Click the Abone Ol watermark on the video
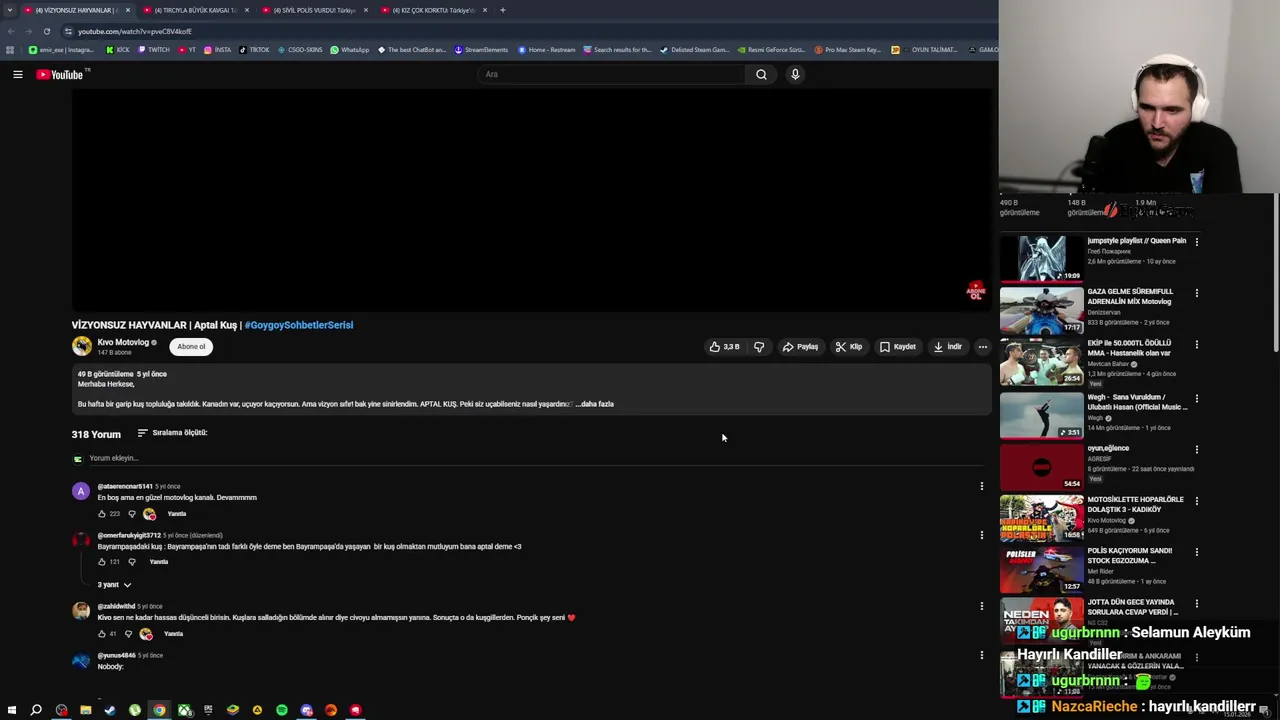The width and height of the screenshot is (1280, 720). pyautogui.click(x=976, y=291)
